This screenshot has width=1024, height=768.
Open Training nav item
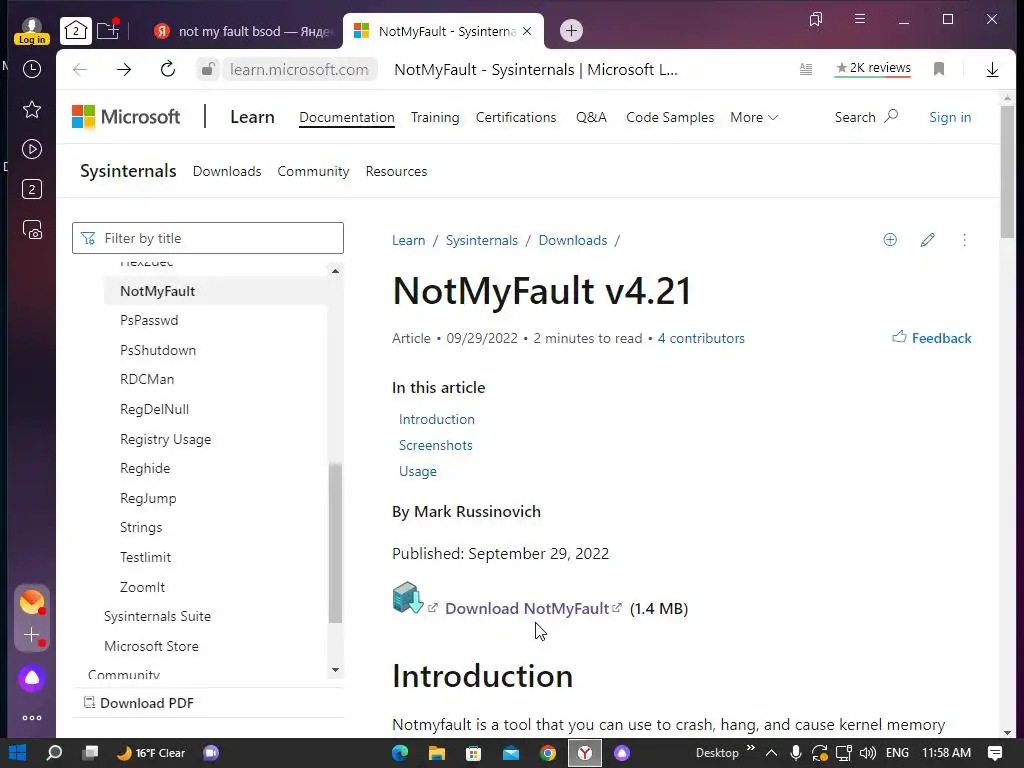[x=435, y=118]
